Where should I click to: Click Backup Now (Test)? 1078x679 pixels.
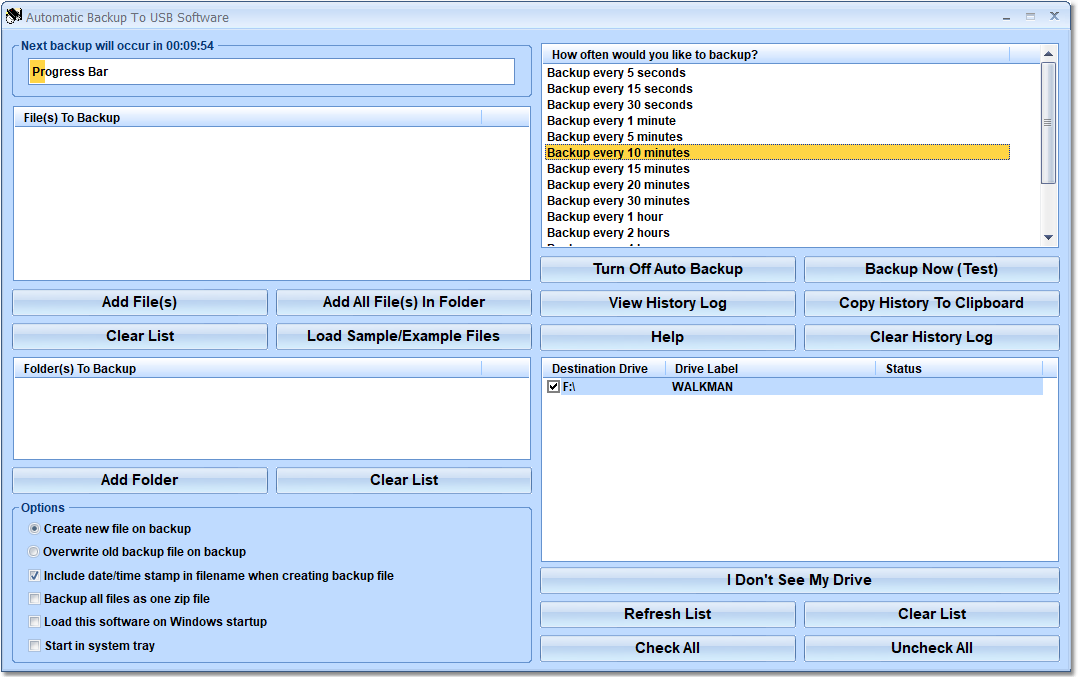coord(931,269)
